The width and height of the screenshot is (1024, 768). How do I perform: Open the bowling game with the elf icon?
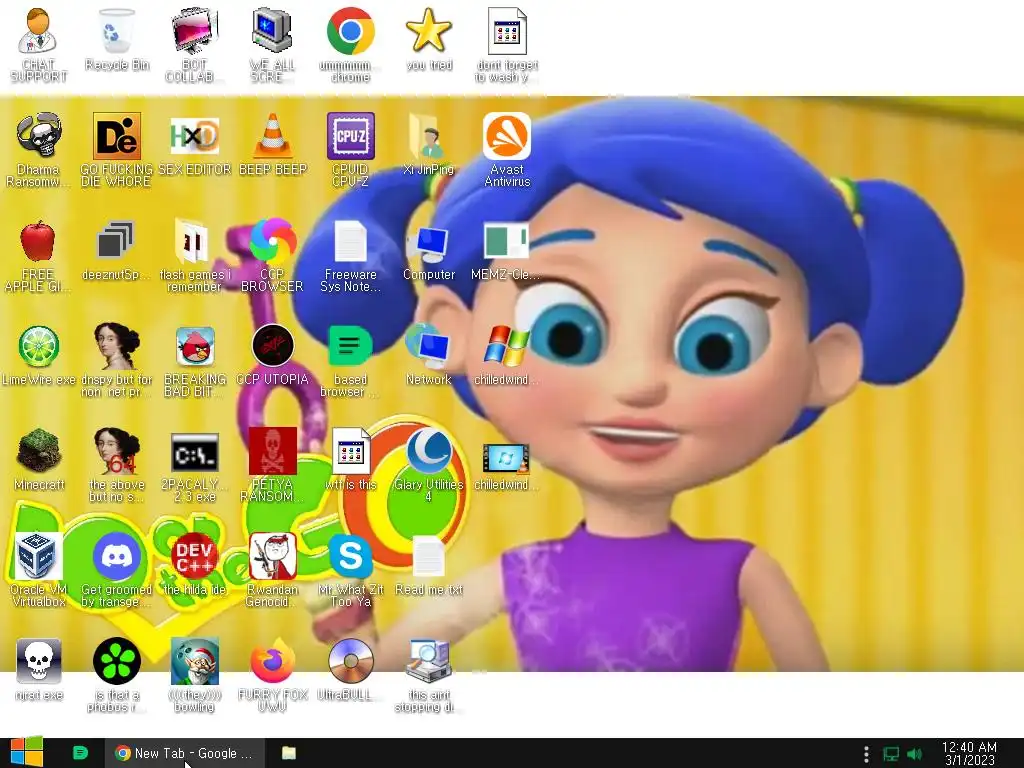(x=194, y=675)
